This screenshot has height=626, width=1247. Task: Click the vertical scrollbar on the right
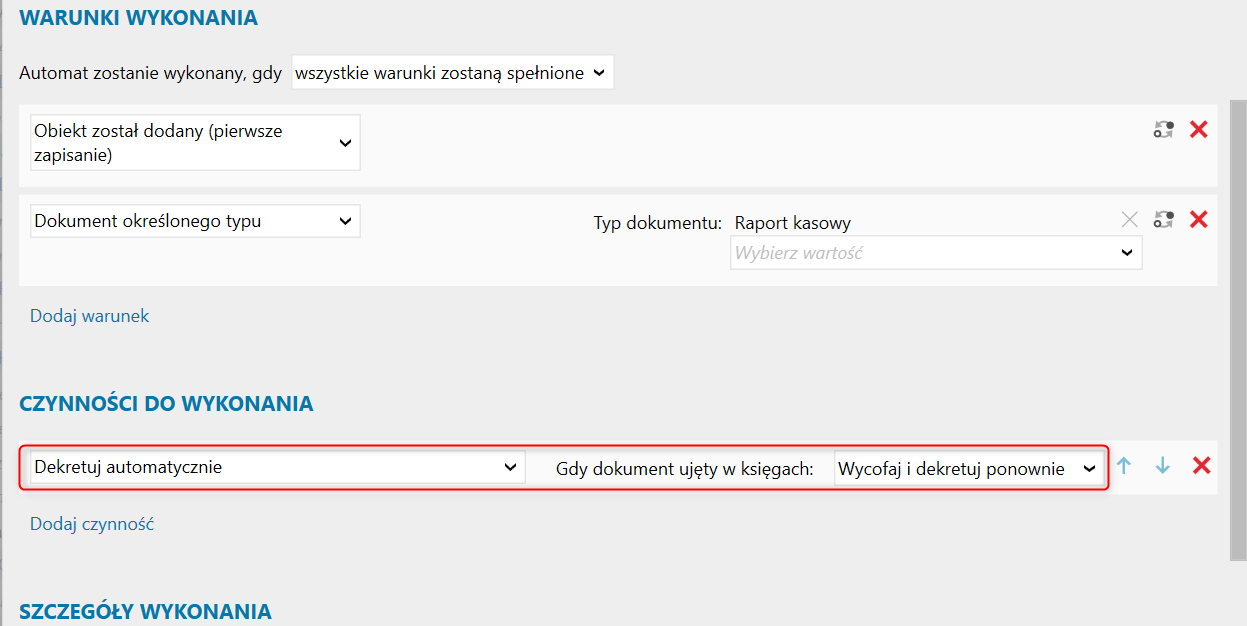[x=1238, y=330]
